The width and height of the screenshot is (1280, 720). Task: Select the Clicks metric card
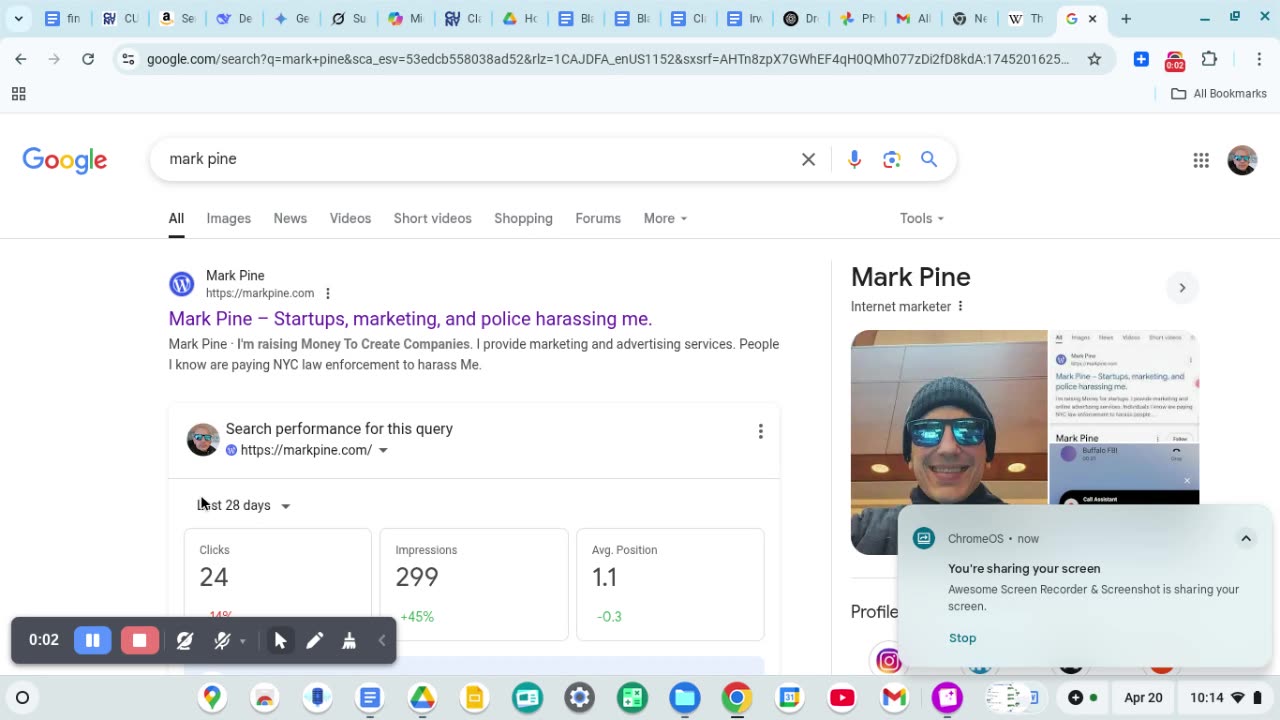(278, 584)
